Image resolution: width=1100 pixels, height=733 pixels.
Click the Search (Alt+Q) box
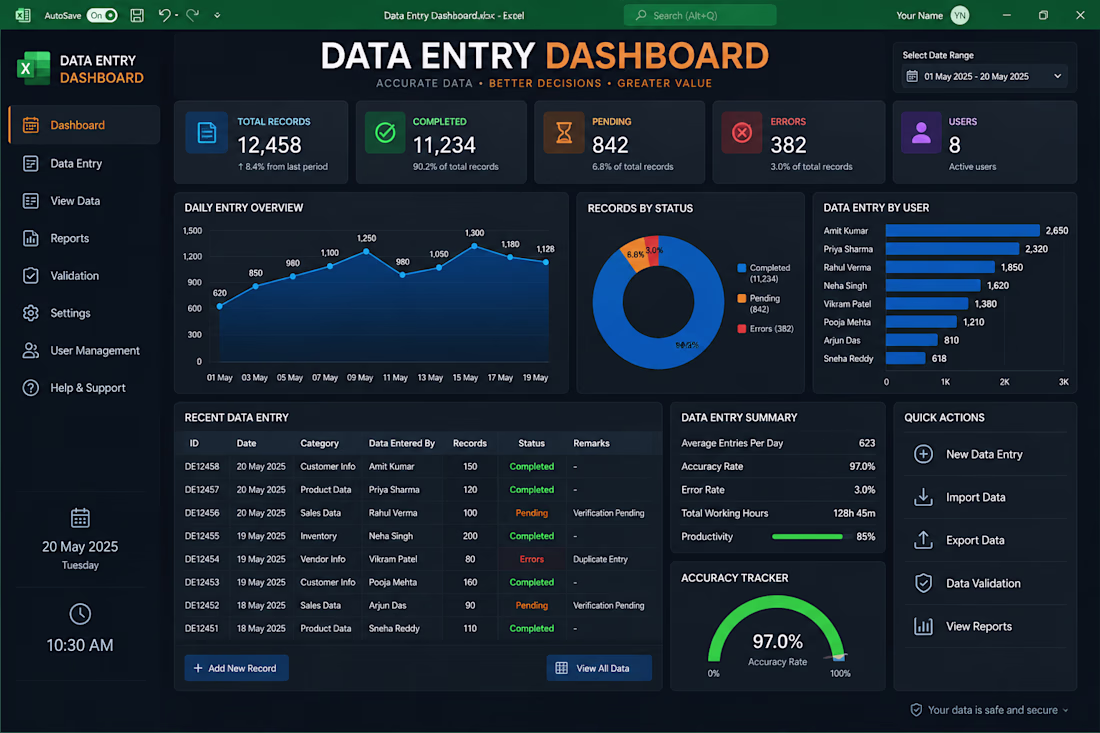tap(699, 15)
